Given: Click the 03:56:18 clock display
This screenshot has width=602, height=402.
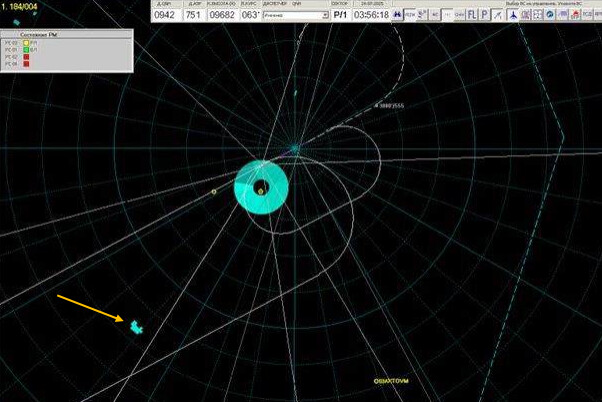Looking at the screenshot, I should click(371, 16).
